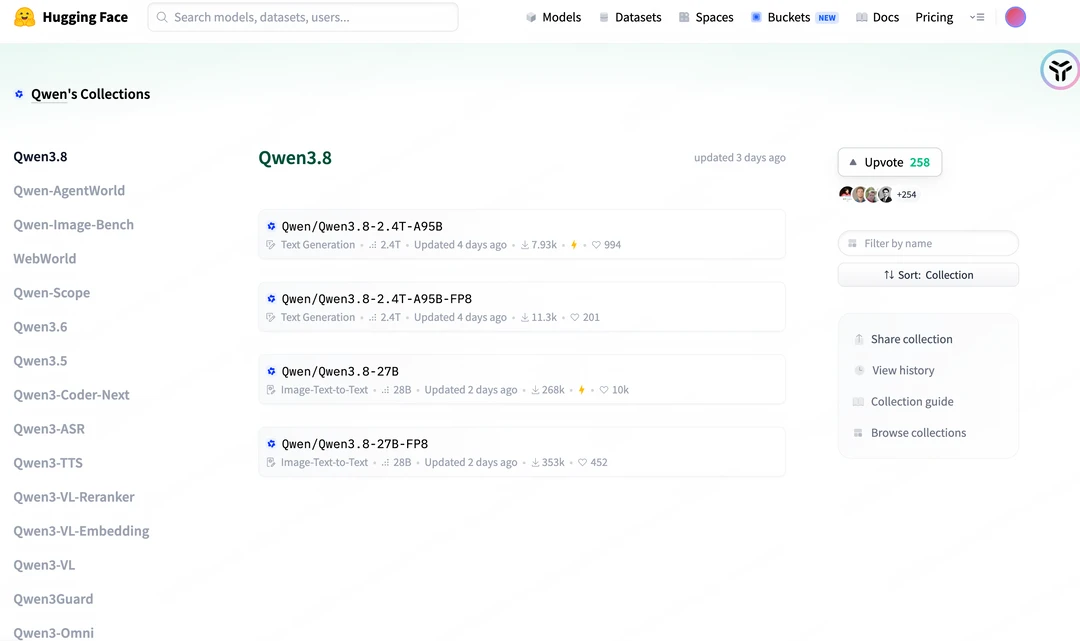Image resolution: width=1080 pixels, height=641 pixels.
Task: Click the View history clock icon
Action: [x=859, y=370]
